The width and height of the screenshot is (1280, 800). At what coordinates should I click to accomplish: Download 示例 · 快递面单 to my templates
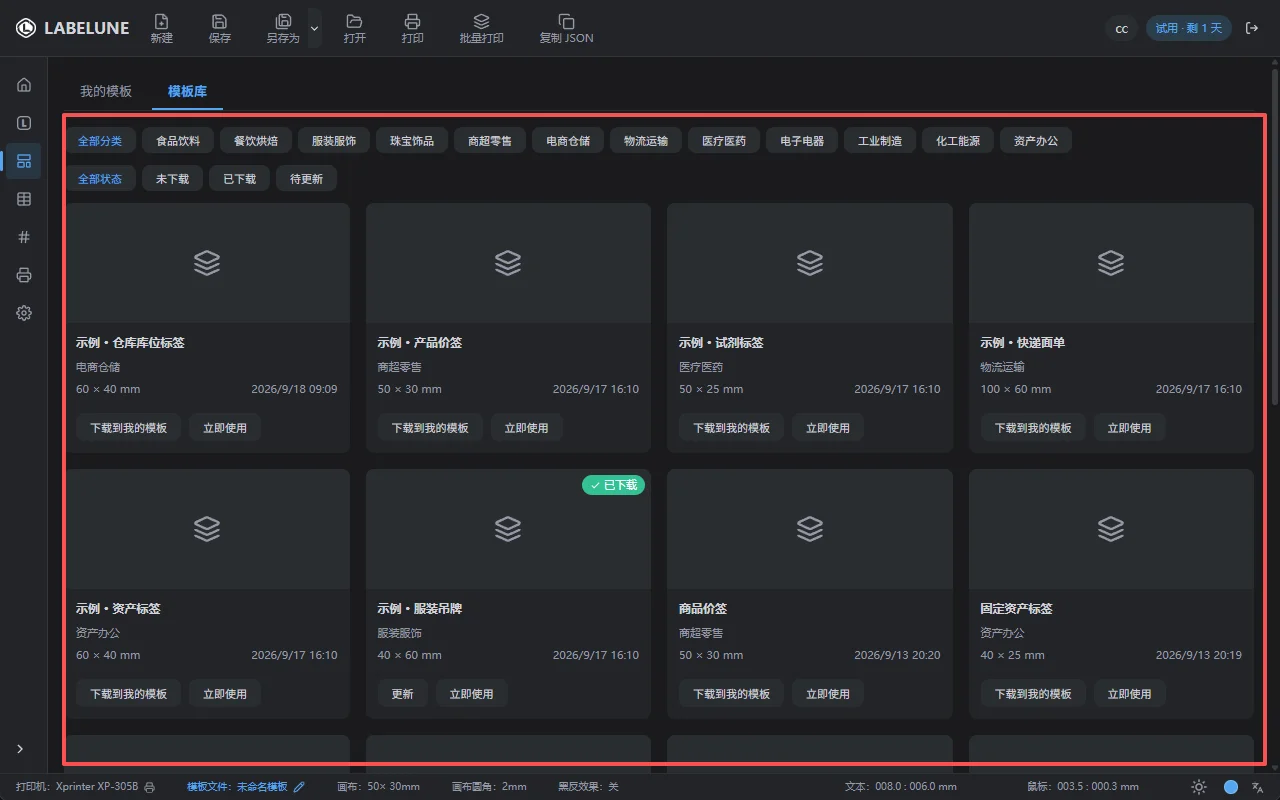coord(1033,428)
